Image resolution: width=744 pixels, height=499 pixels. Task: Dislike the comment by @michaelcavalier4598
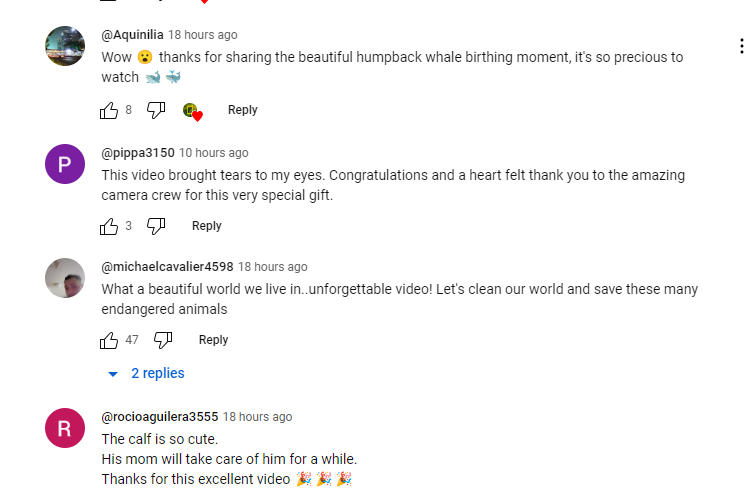(163, 340)
